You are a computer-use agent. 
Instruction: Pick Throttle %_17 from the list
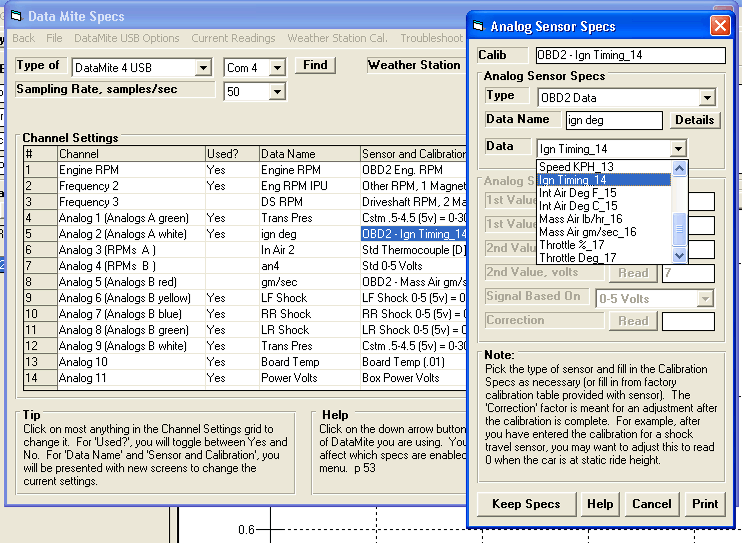(x=604, y=245)
